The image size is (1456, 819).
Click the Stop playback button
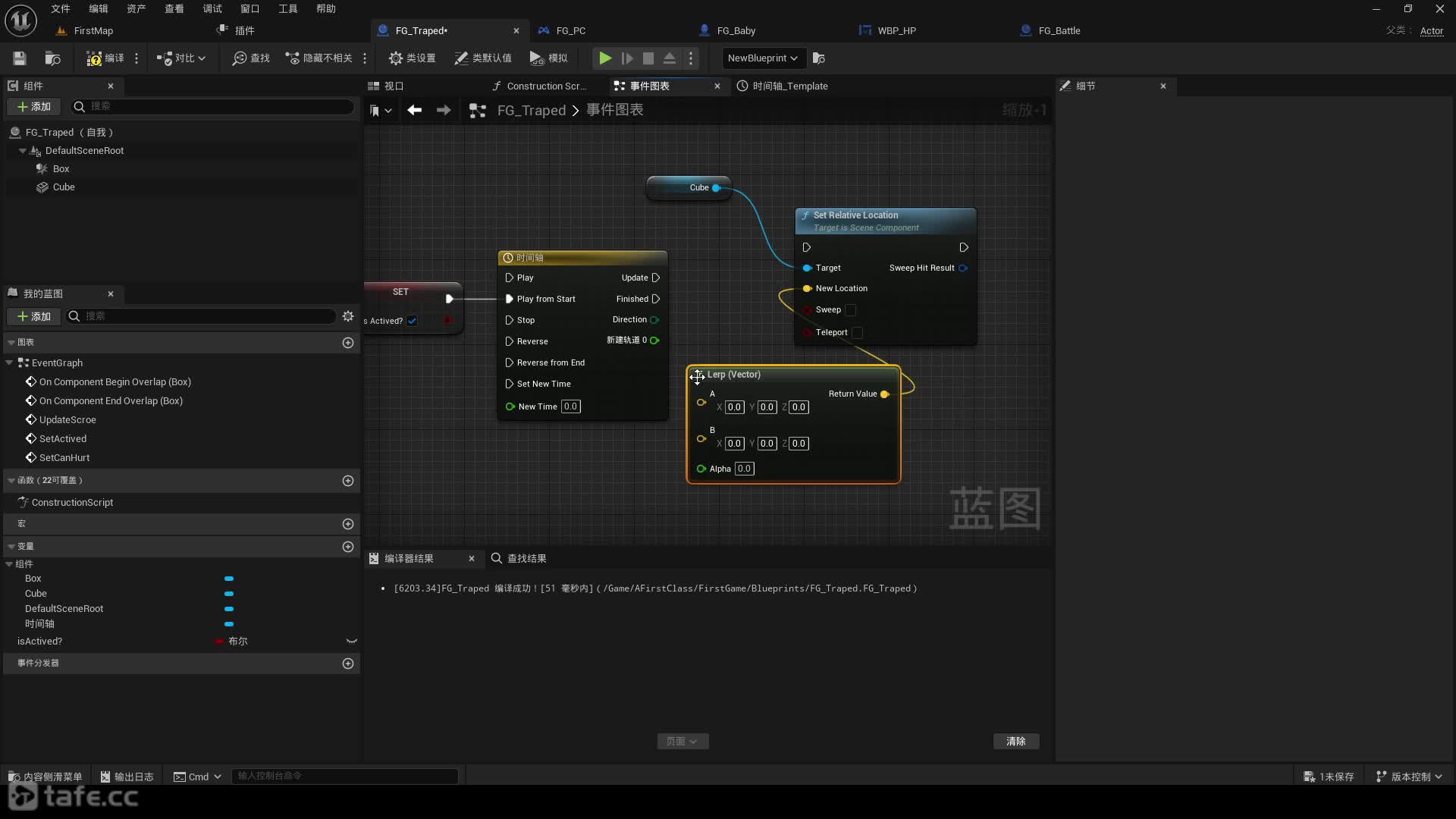point(648,58)
